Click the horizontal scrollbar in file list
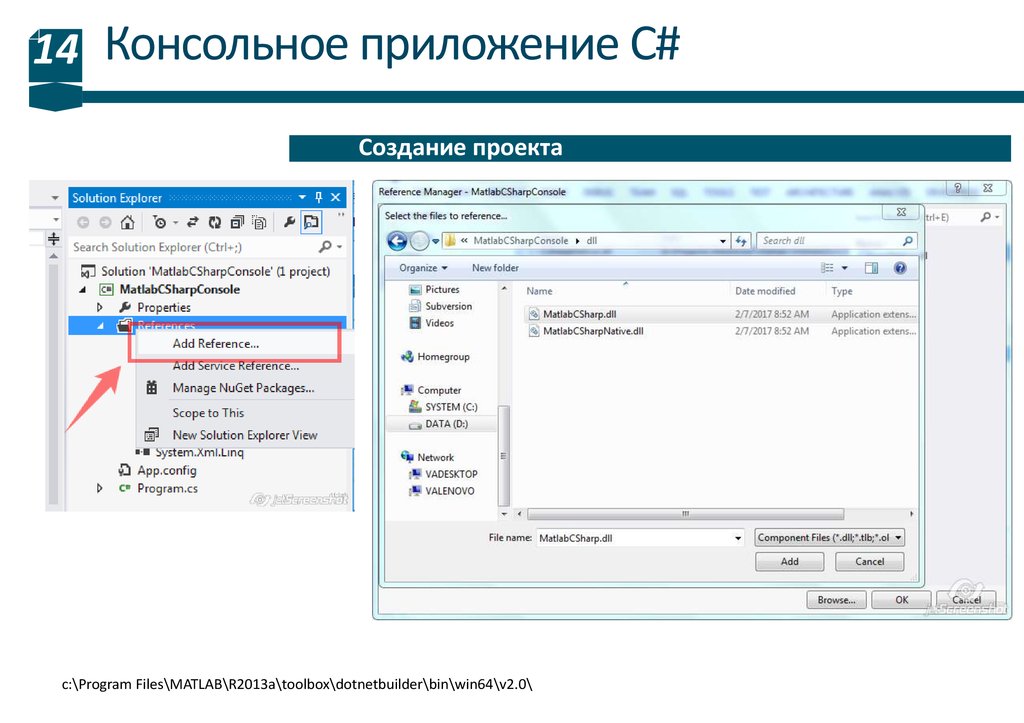 tap(684, 515)
